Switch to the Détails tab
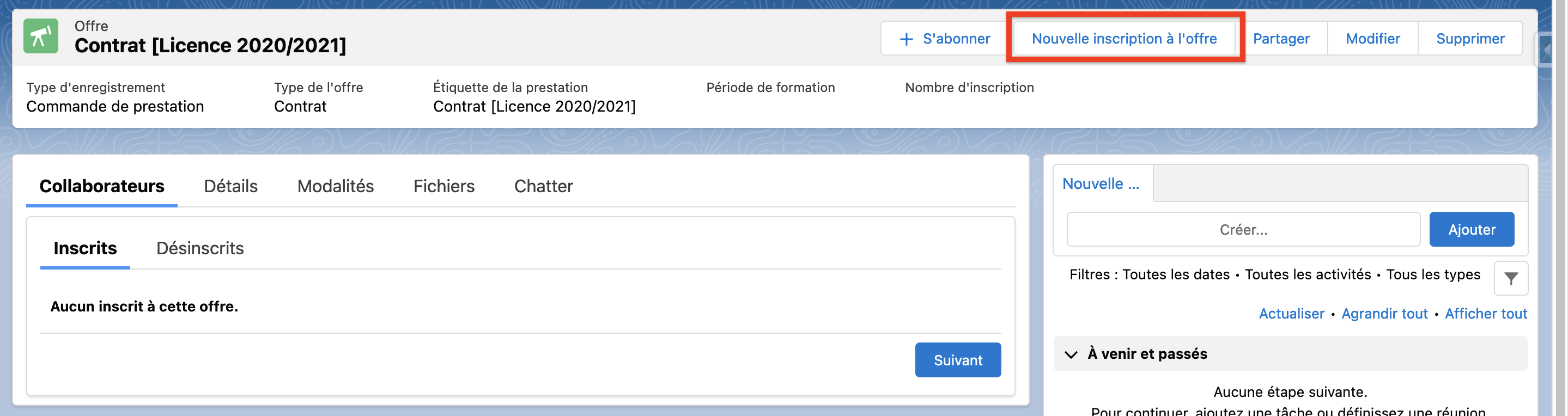The width and height of the screenshot is (1568, 416). click(x=230, y=186)
